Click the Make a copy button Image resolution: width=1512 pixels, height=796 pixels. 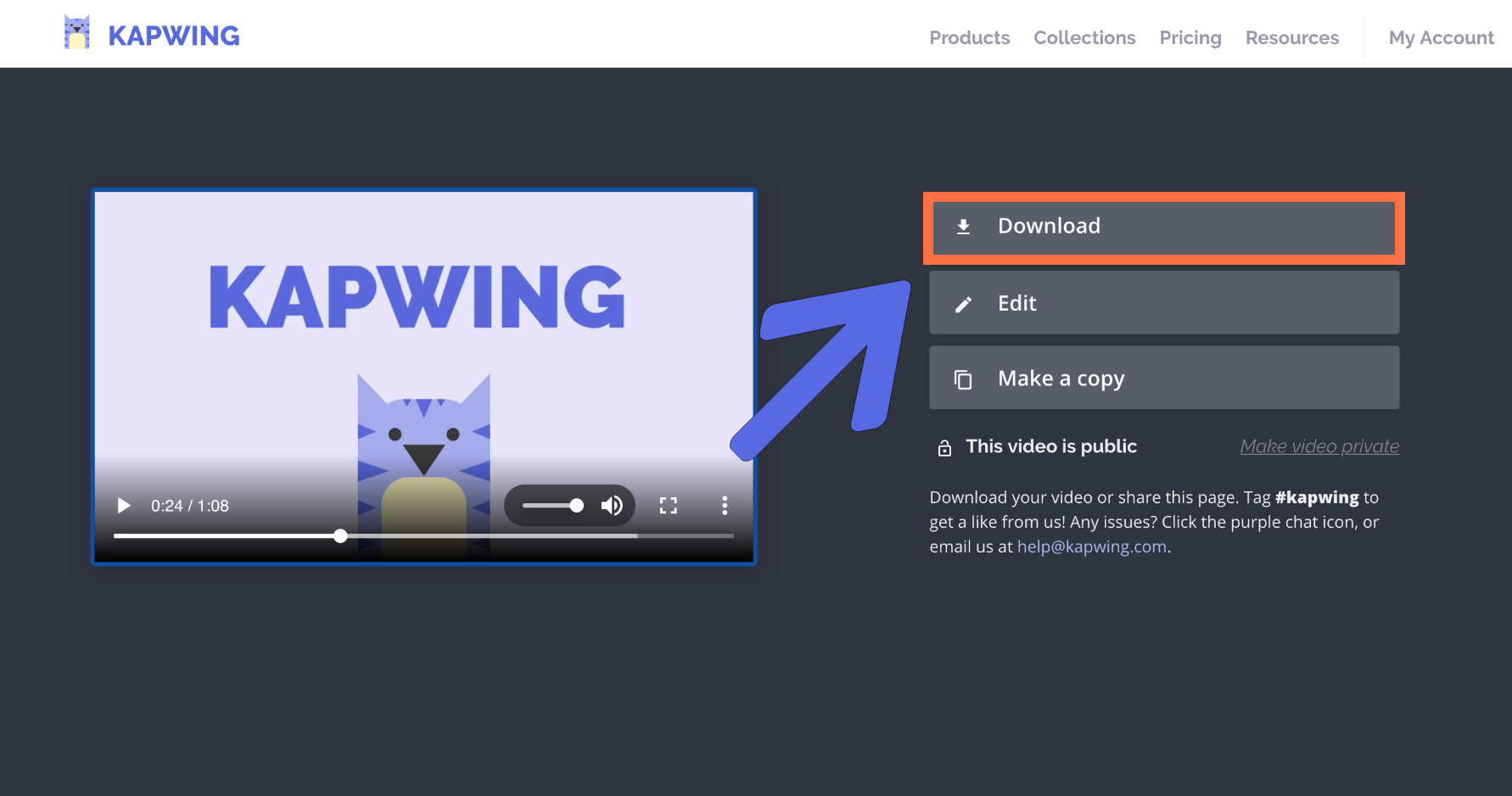[x=1163, y=378]
